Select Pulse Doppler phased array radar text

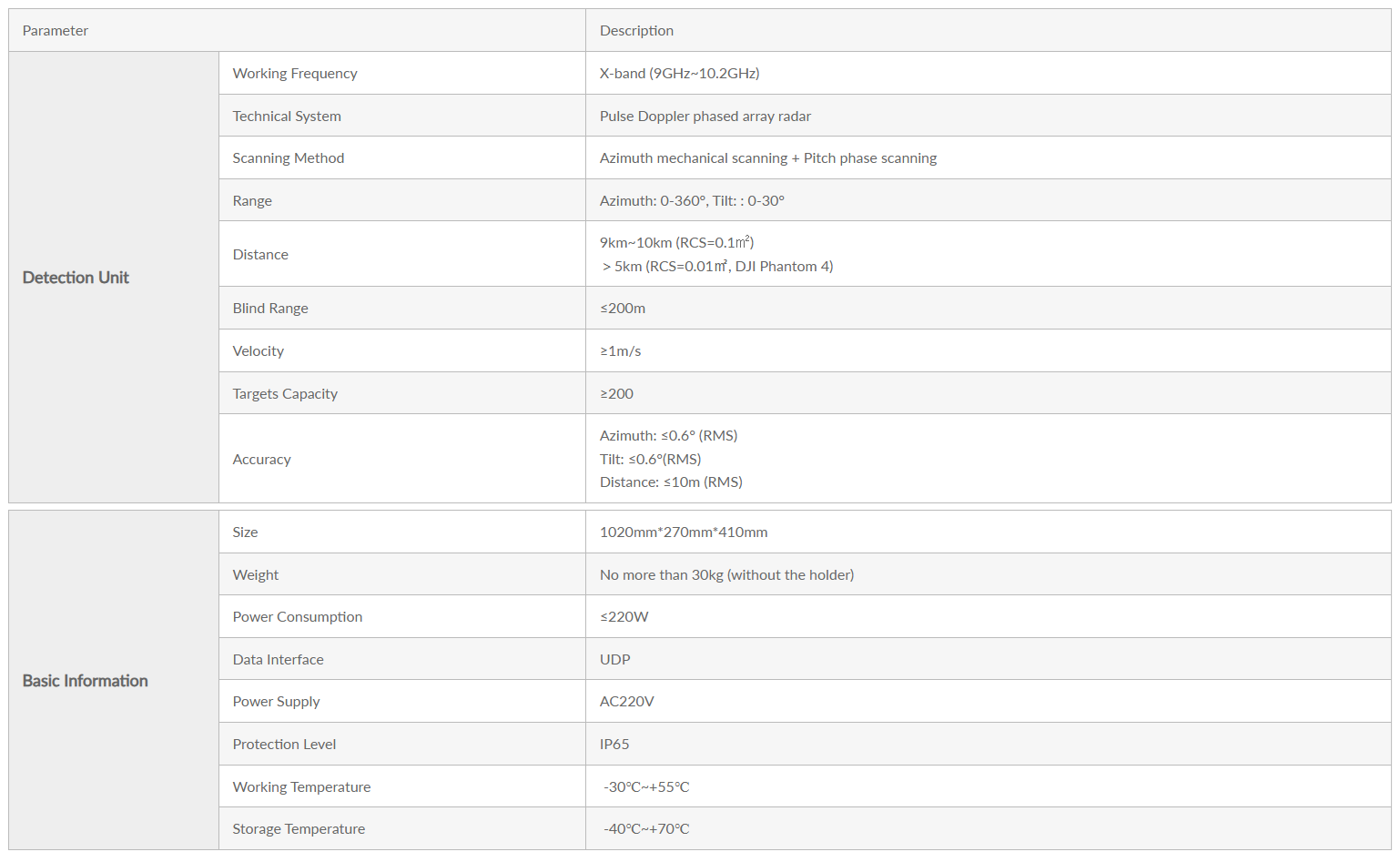coord(705,116)
